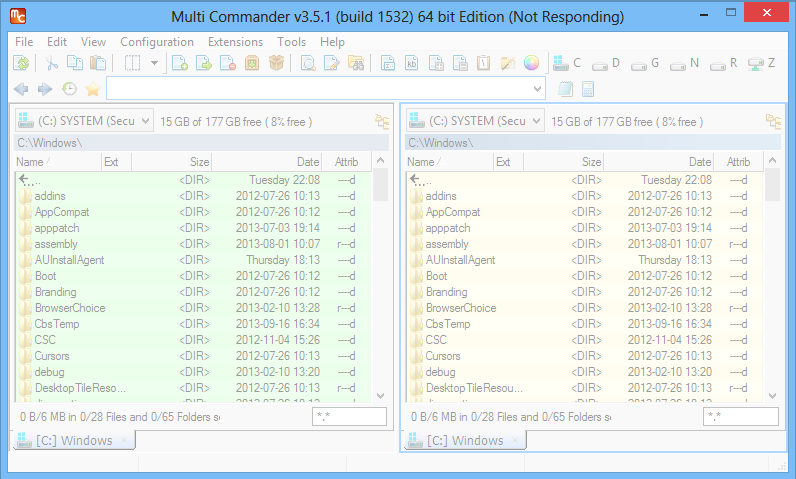Sort left panel by Size column
796x479 pixels.
(x=172, y=162)
